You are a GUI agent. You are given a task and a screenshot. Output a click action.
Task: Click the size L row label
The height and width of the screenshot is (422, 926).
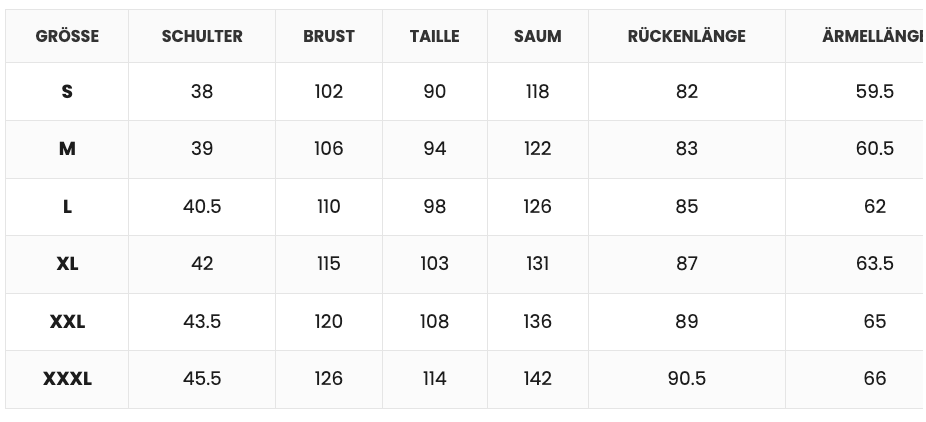coord(67,206)
